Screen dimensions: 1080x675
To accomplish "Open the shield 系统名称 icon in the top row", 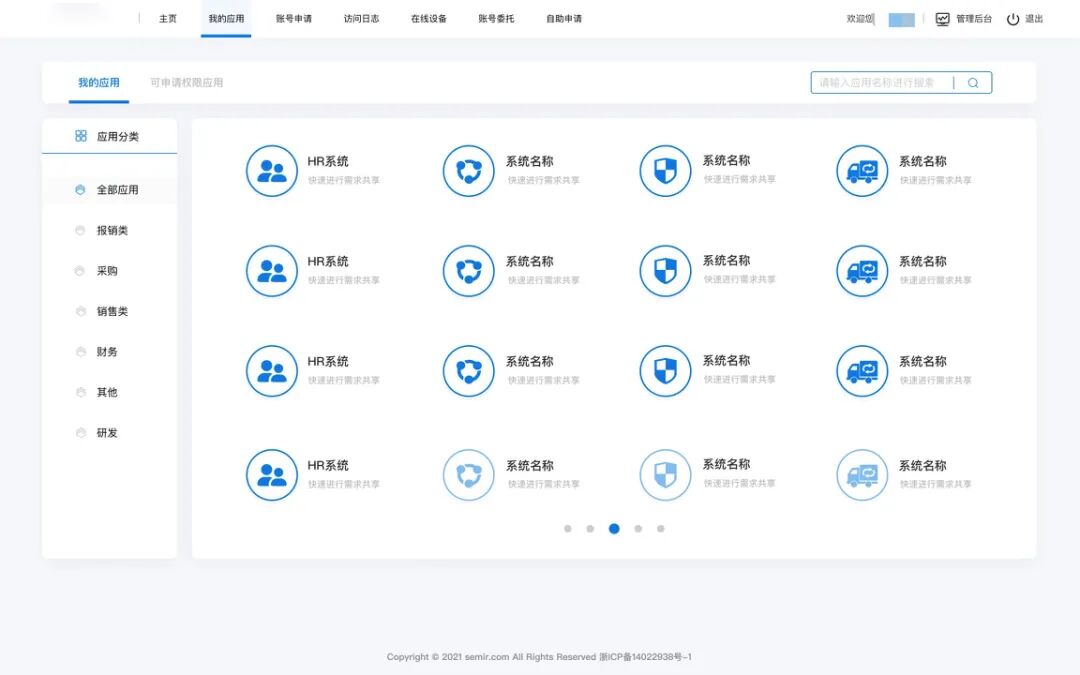I will point(665,171).
